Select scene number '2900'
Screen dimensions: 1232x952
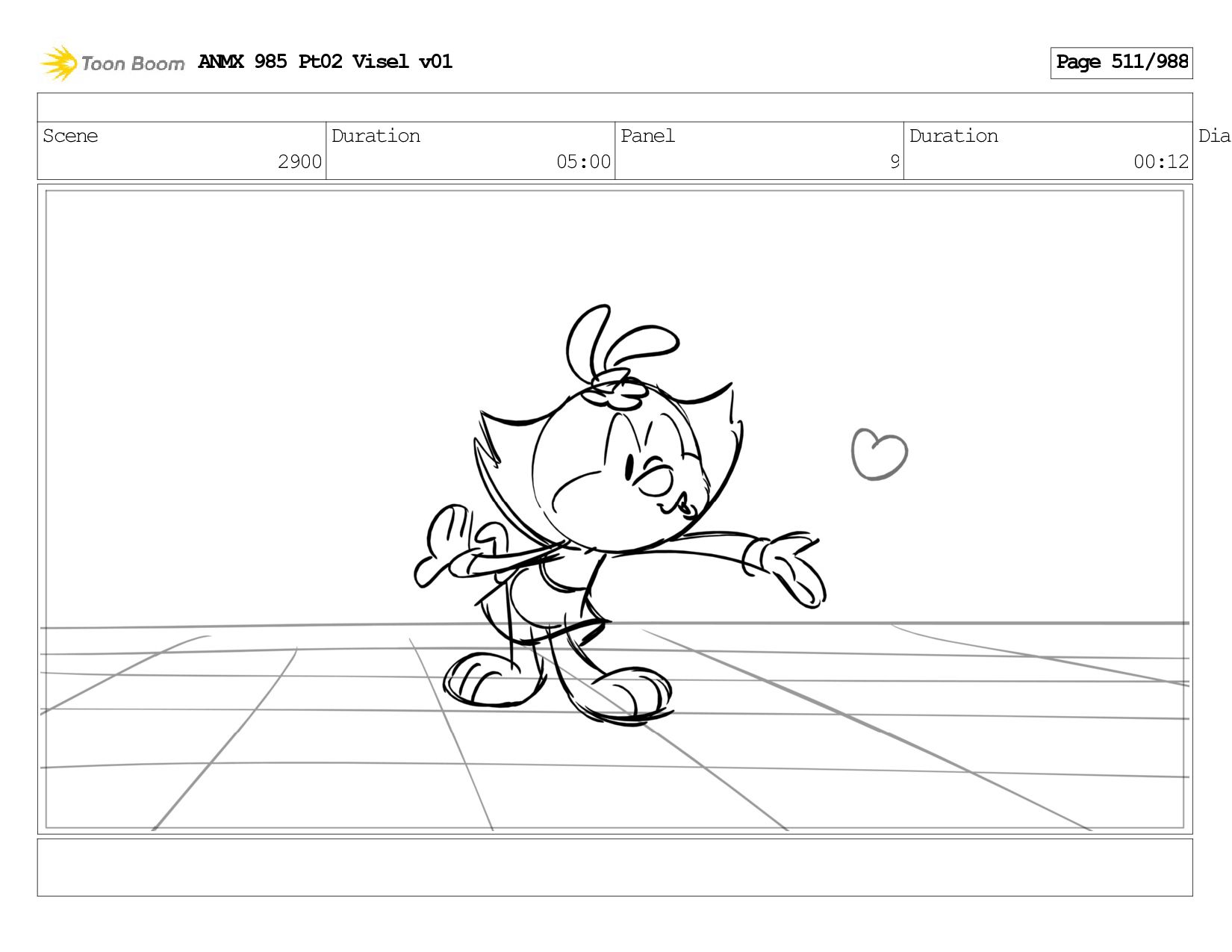click(299, 162)
